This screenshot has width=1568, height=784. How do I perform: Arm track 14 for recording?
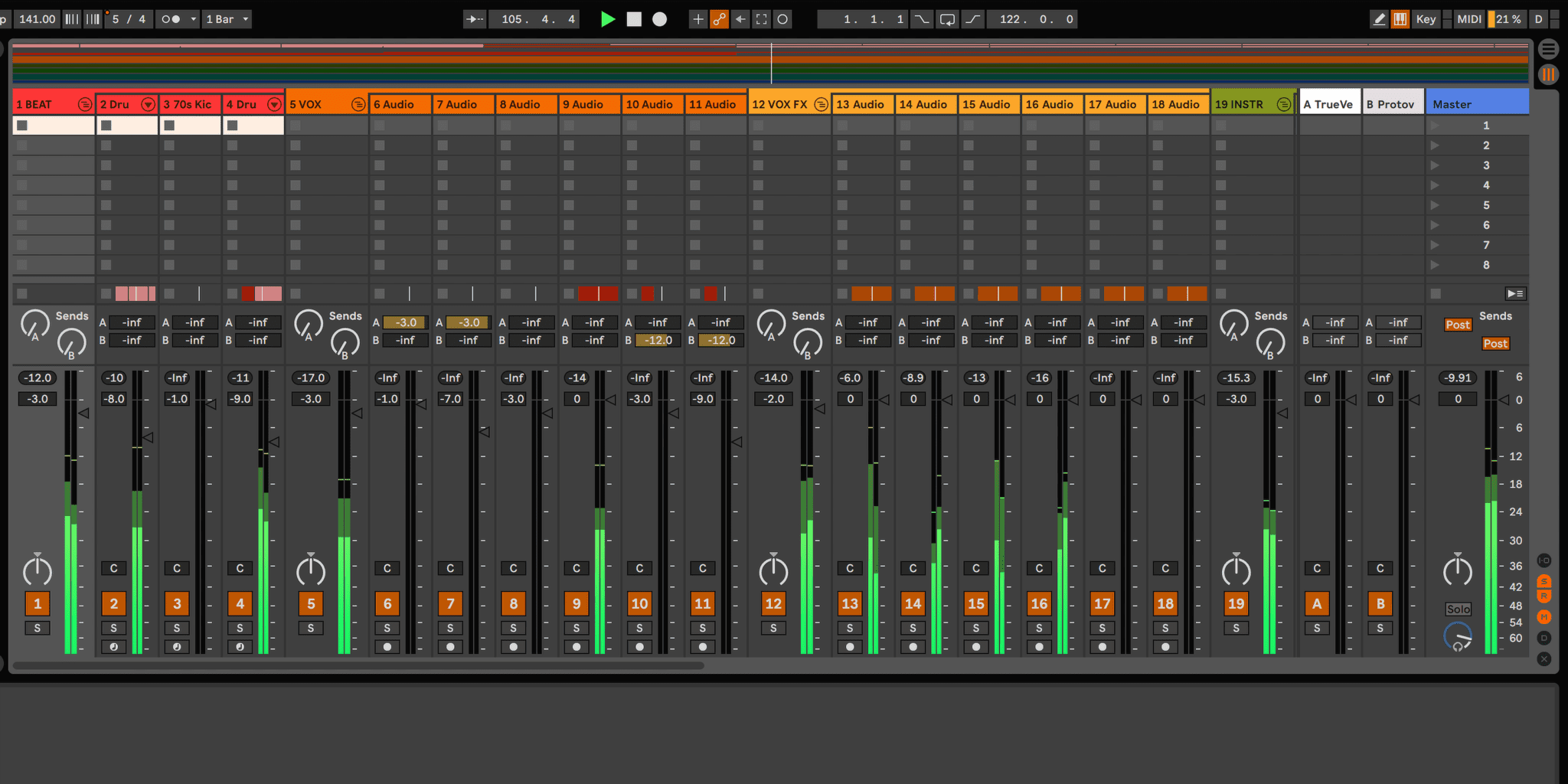913,647
